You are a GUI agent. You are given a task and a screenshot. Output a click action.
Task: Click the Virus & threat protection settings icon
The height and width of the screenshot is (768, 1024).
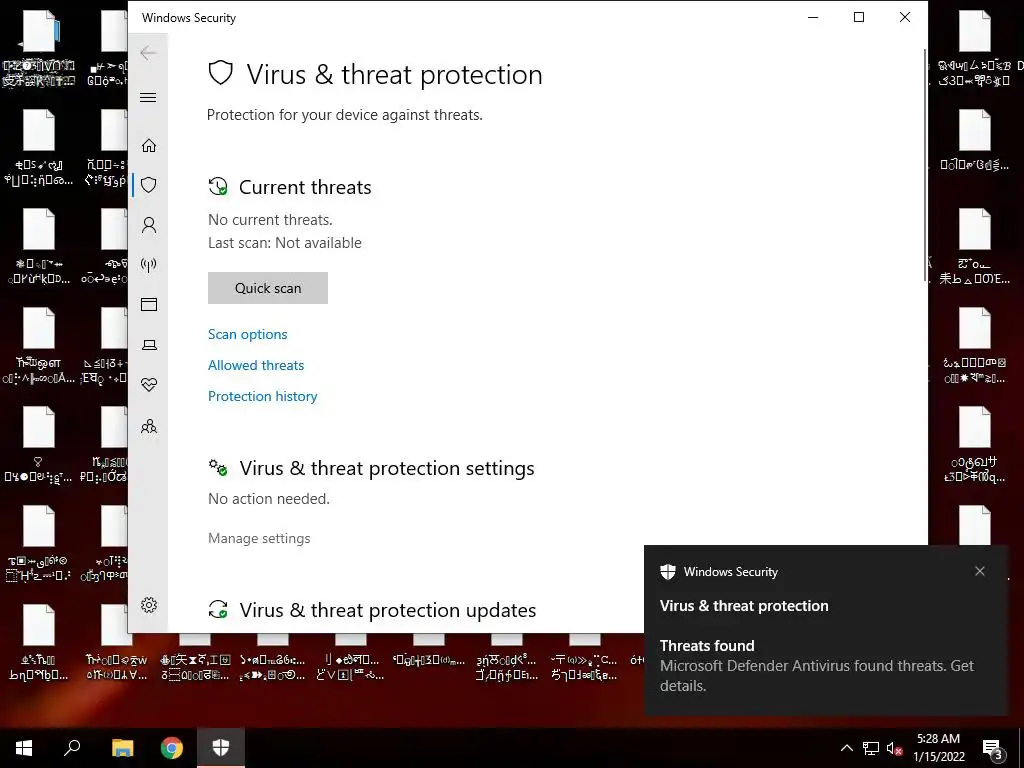pyautogui.click(x=218, y=468)
